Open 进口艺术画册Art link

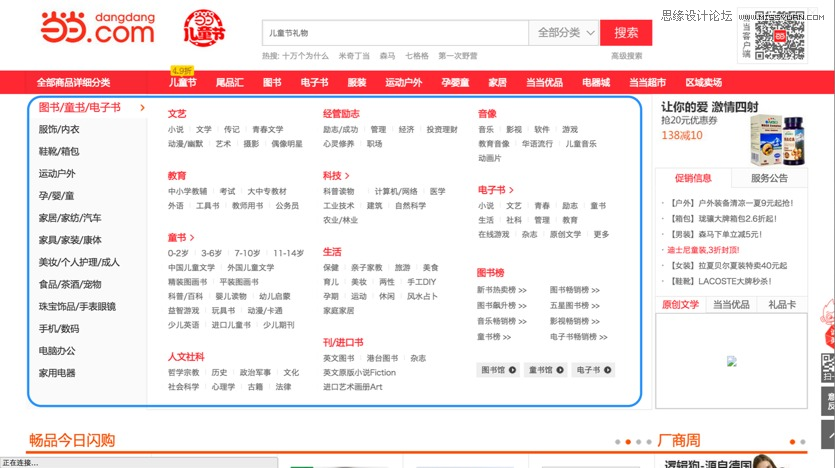coord(353,387)
